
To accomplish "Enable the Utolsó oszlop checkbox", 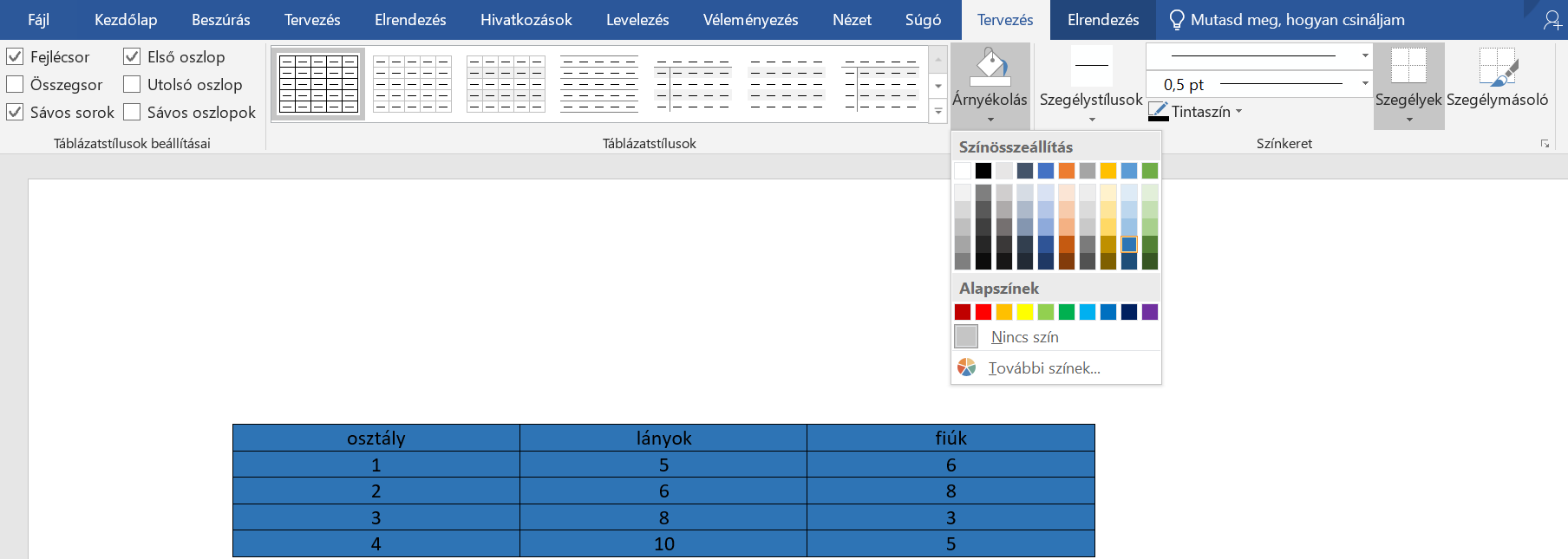I will point(132,84).
